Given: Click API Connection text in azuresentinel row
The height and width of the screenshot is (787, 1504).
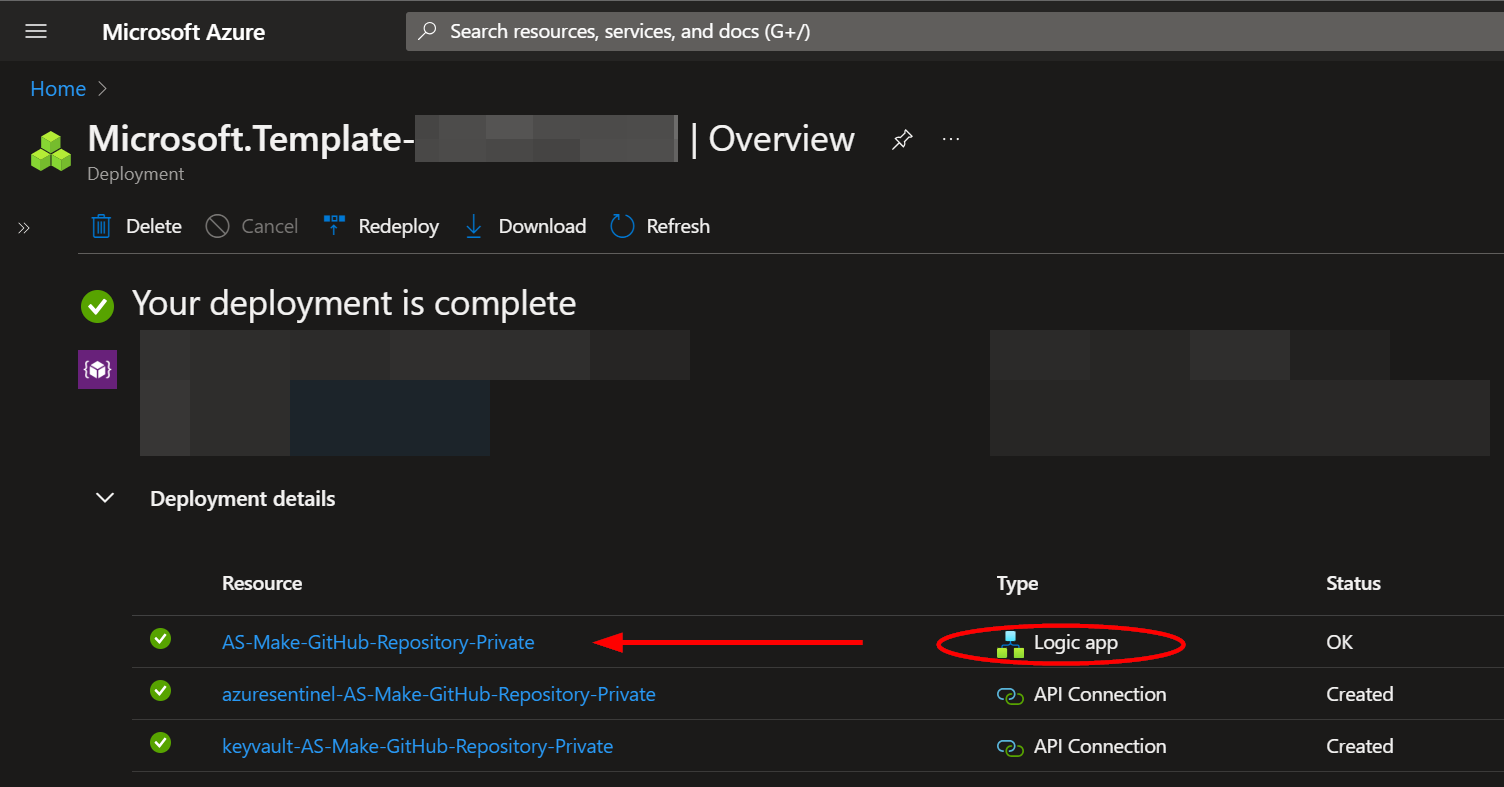Looking at the screenshot, I should point(1100,694).
